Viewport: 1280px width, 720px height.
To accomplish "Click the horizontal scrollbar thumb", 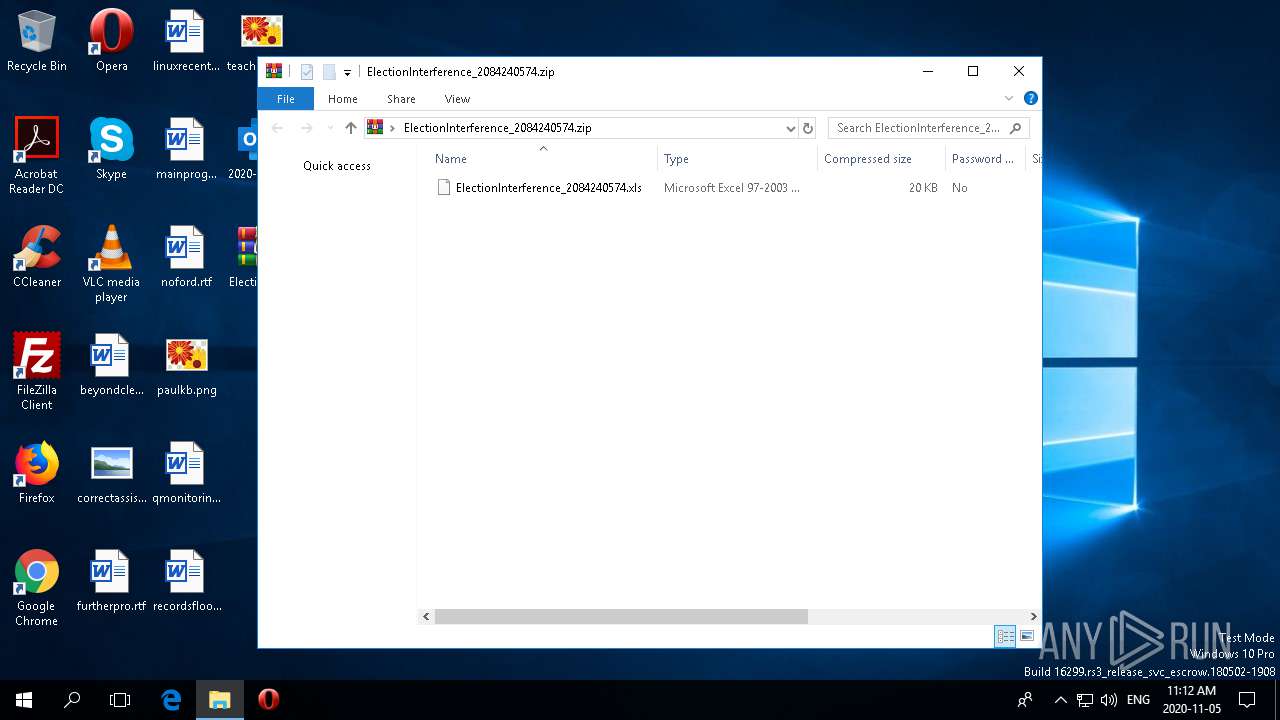I will (621, 617).
